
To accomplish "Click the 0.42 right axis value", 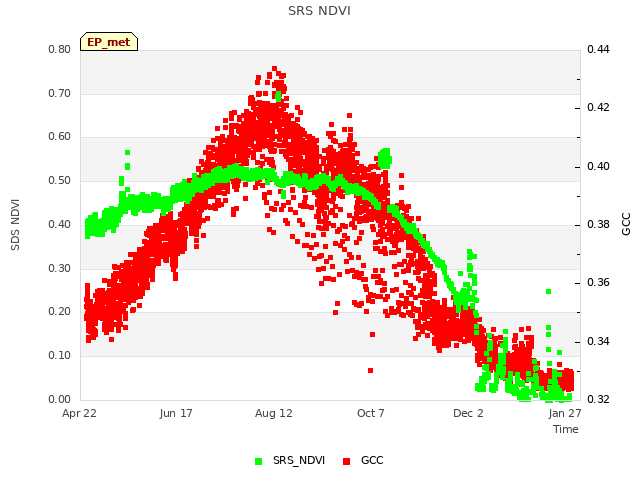I will click(598, 107).
